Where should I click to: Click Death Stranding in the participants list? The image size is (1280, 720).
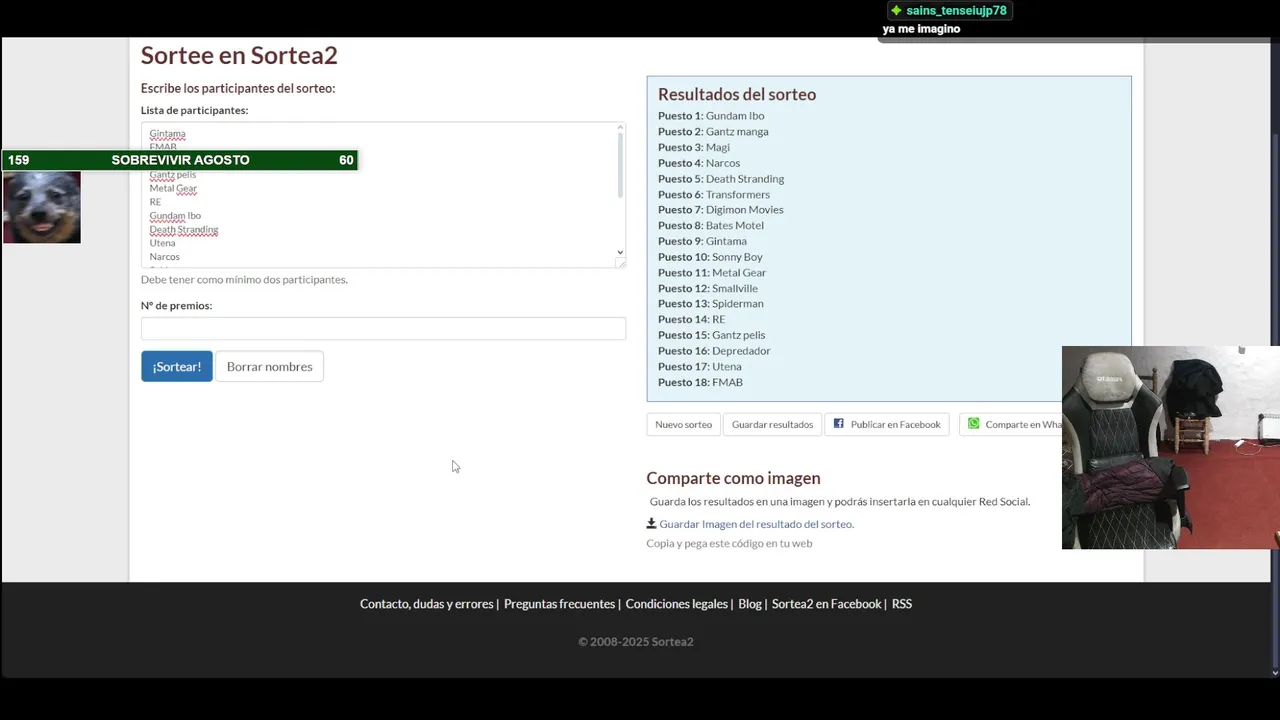(x=184, y=230)
